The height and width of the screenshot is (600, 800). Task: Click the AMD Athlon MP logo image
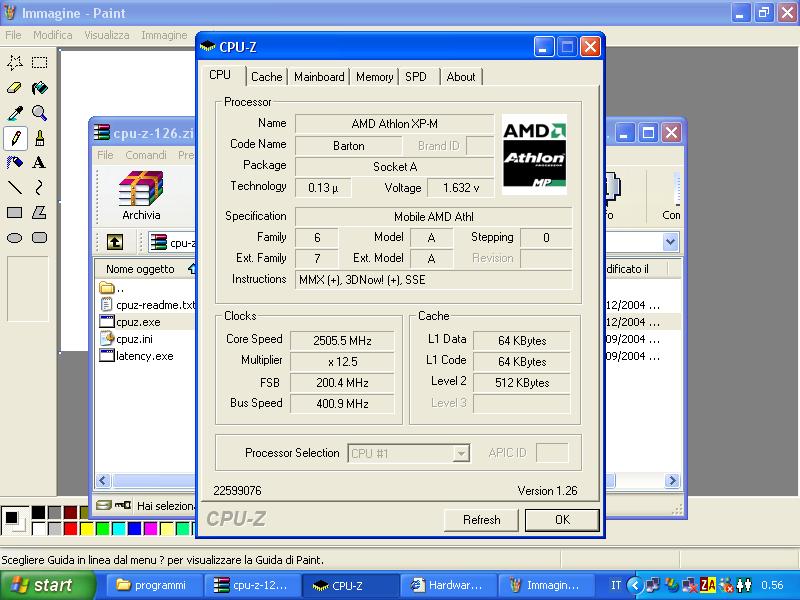pyautogui.click(x=534, y=155)
